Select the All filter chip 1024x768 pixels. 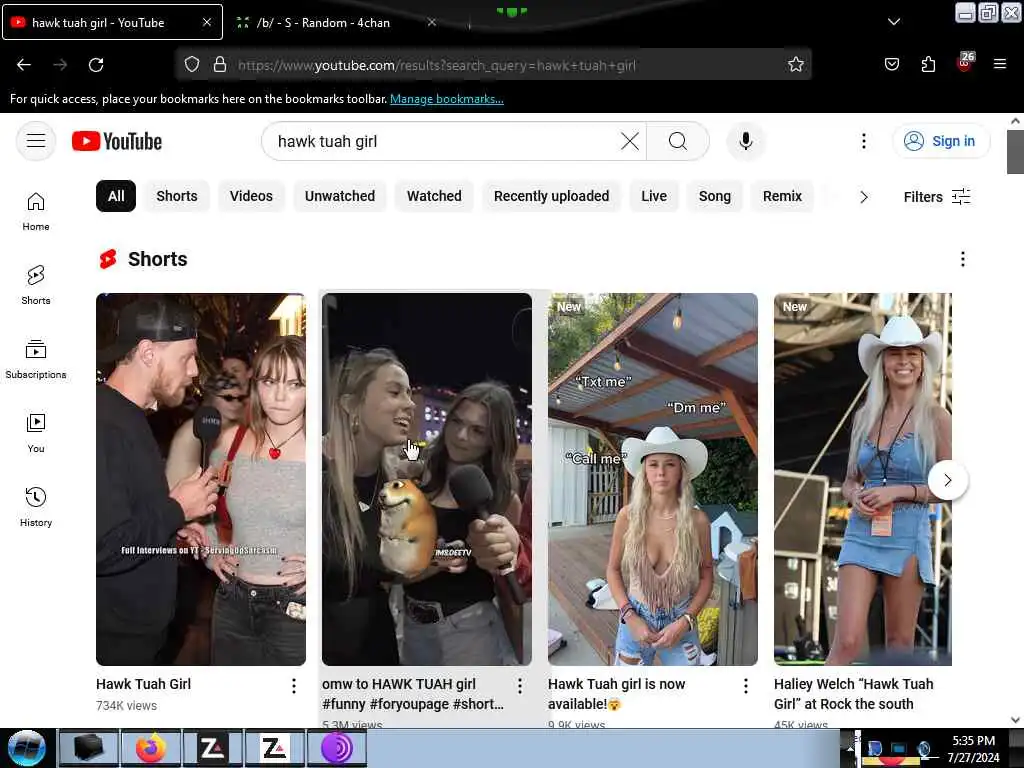pyautogui.click(x=116, y=196)
